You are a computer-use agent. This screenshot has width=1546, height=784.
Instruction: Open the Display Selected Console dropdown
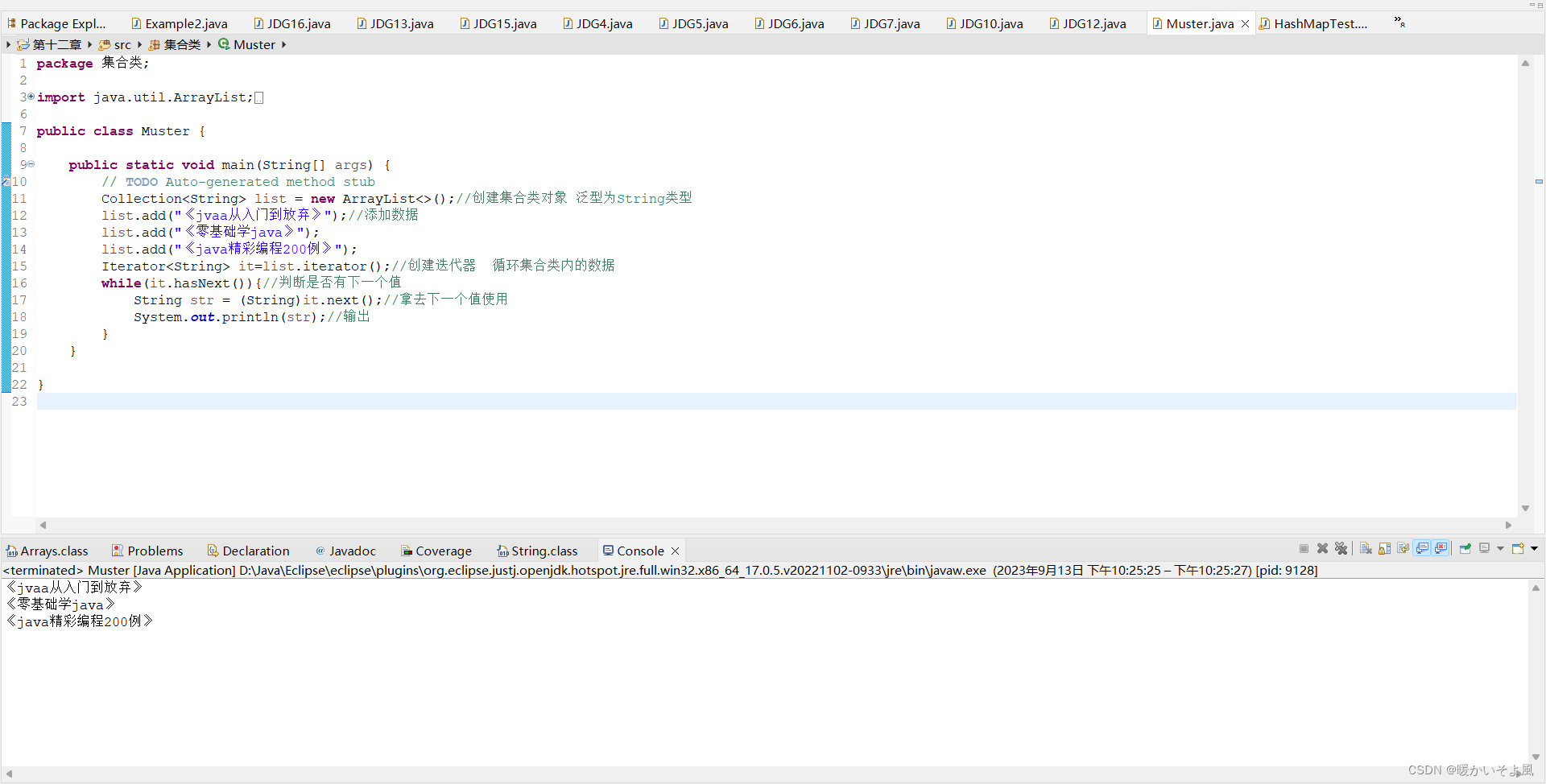coord(1499,548)
